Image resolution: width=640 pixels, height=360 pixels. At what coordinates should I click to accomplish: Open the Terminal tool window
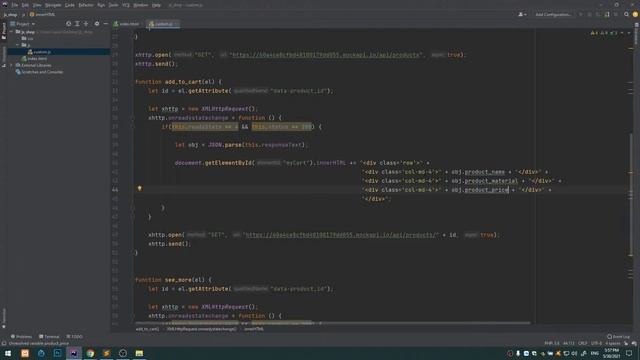(49, 337)
